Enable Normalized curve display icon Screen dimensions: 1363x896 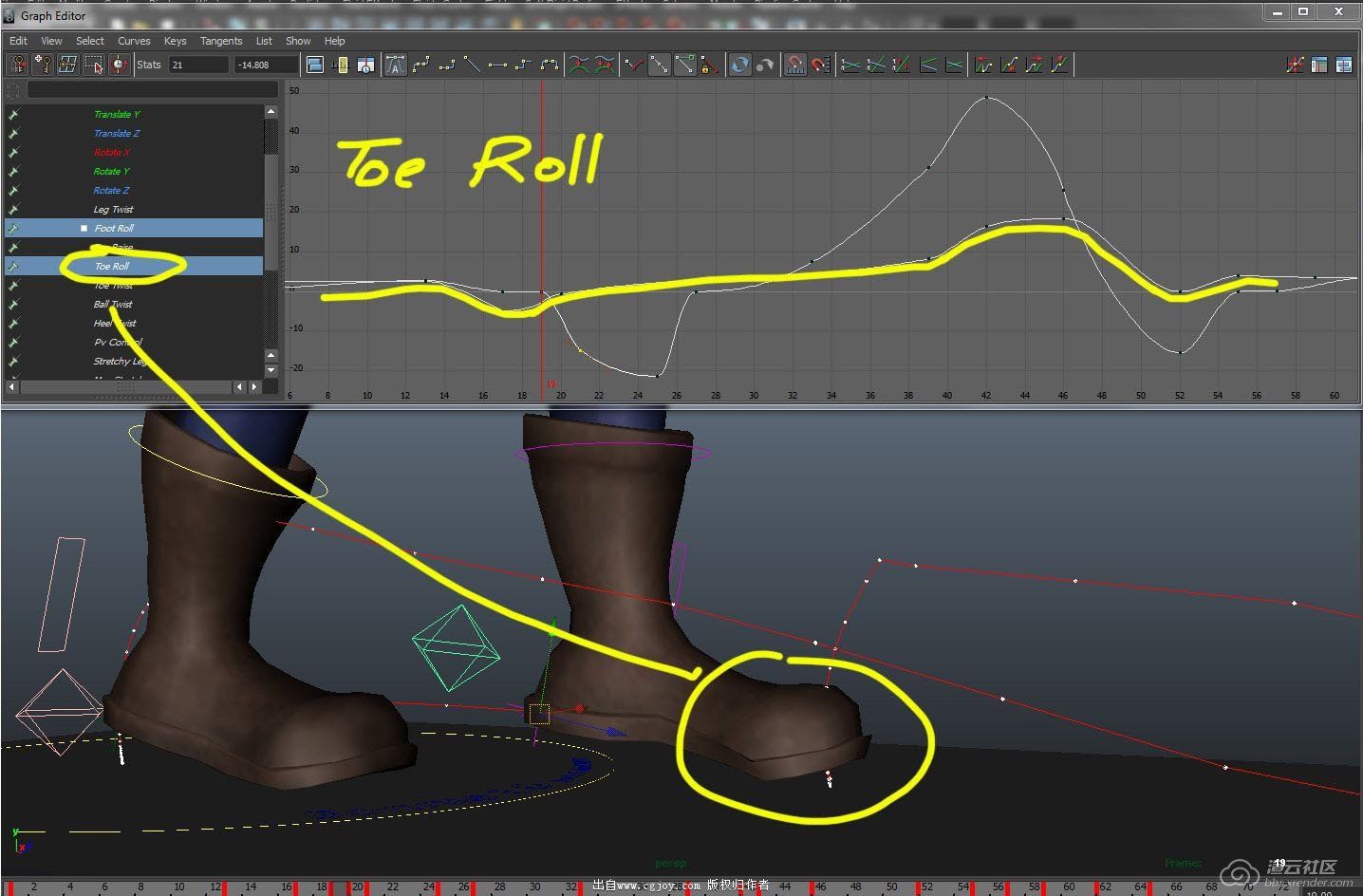[x=850, y=65]
